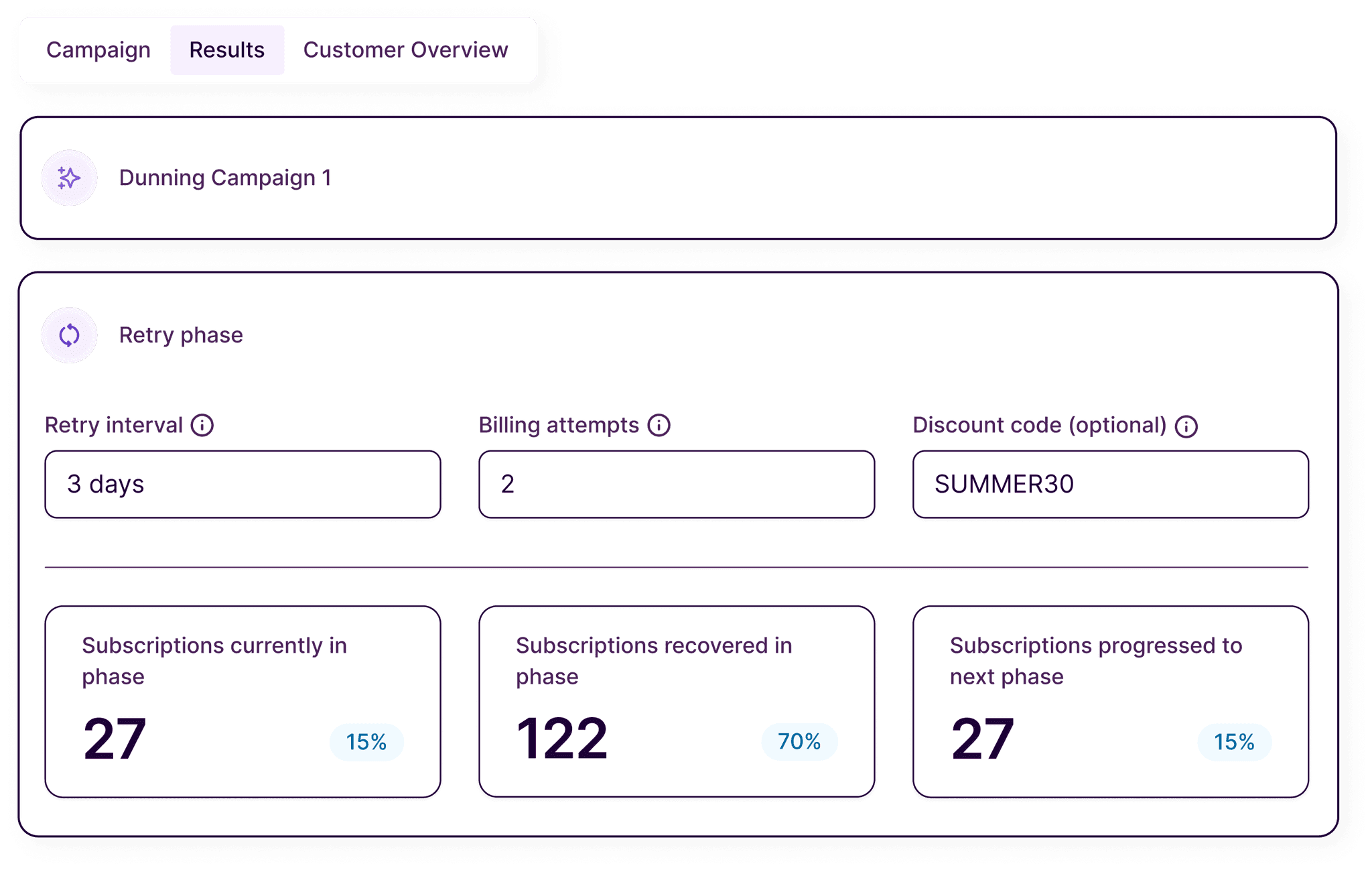Click the info icon next to Billing attempts
Screen dimensions: 1372x870
pos(661,424)
